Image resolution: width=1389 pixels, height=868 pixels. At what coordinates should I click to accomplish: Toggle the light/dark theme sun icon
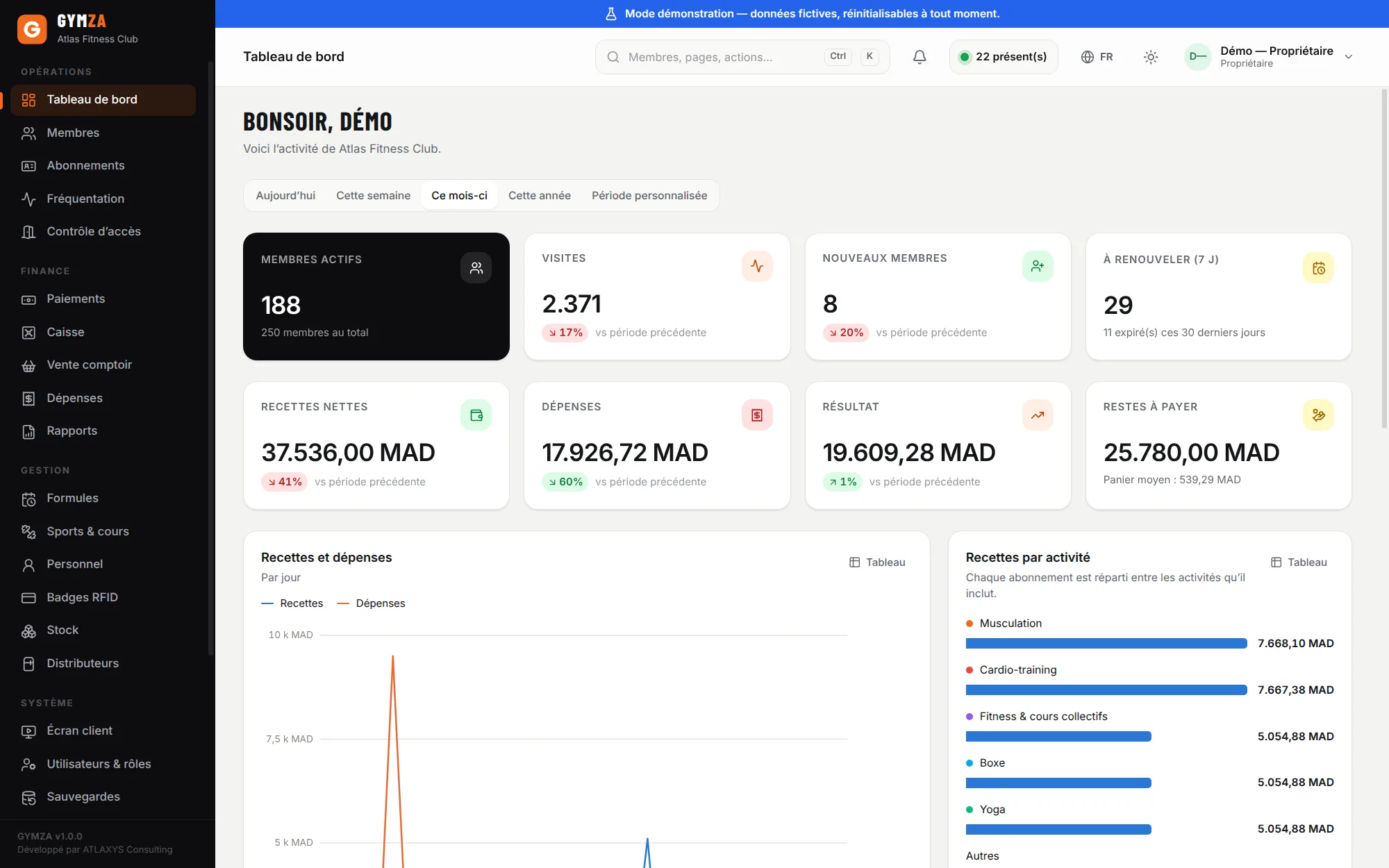click(x=1151, y=57)
